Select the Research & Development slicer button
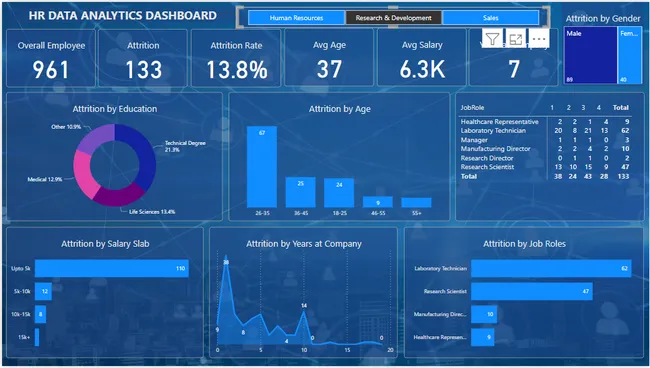 (393, 18)
